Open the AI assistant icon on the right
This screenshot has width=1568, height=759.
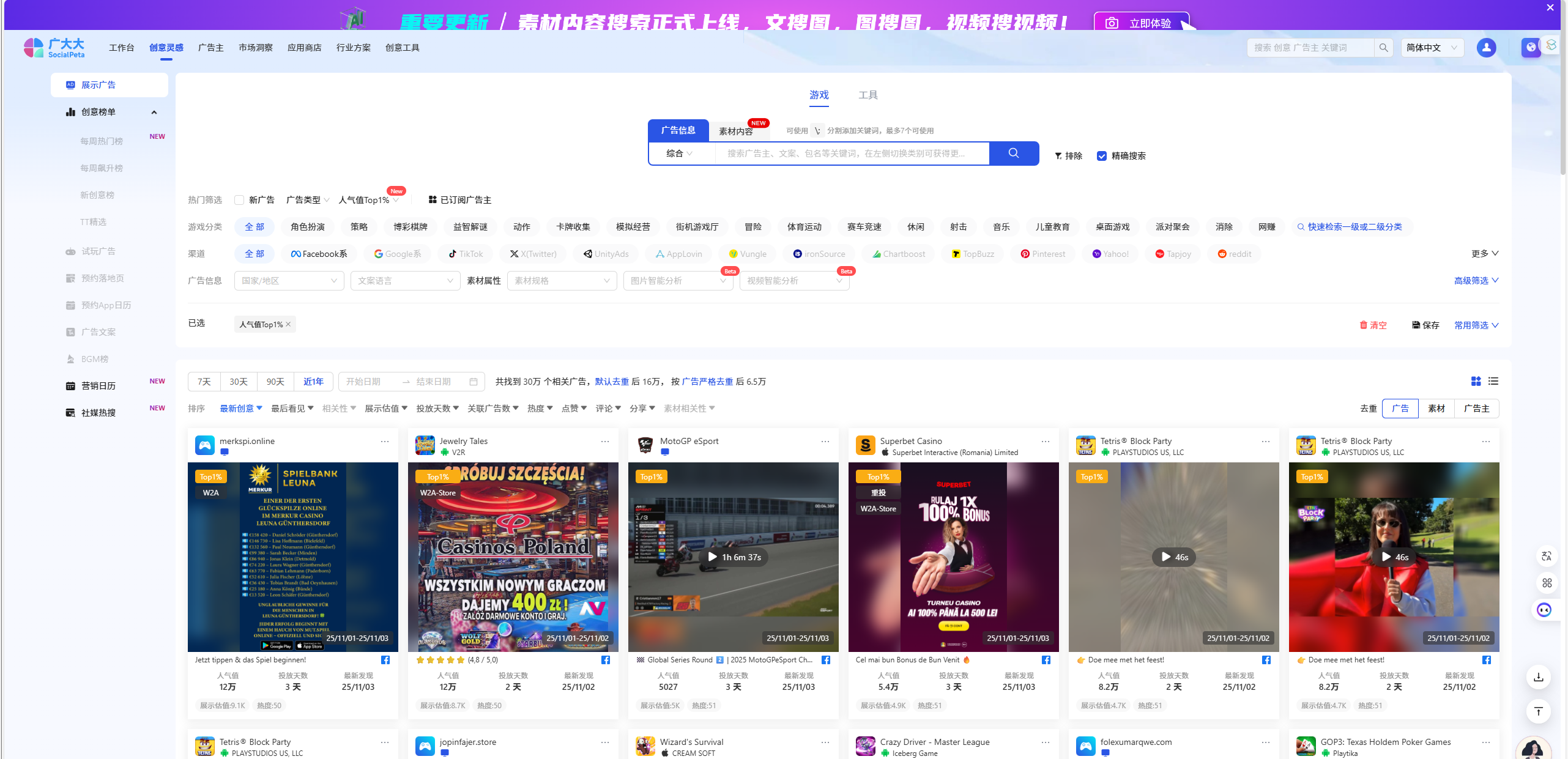(1545, 610)
